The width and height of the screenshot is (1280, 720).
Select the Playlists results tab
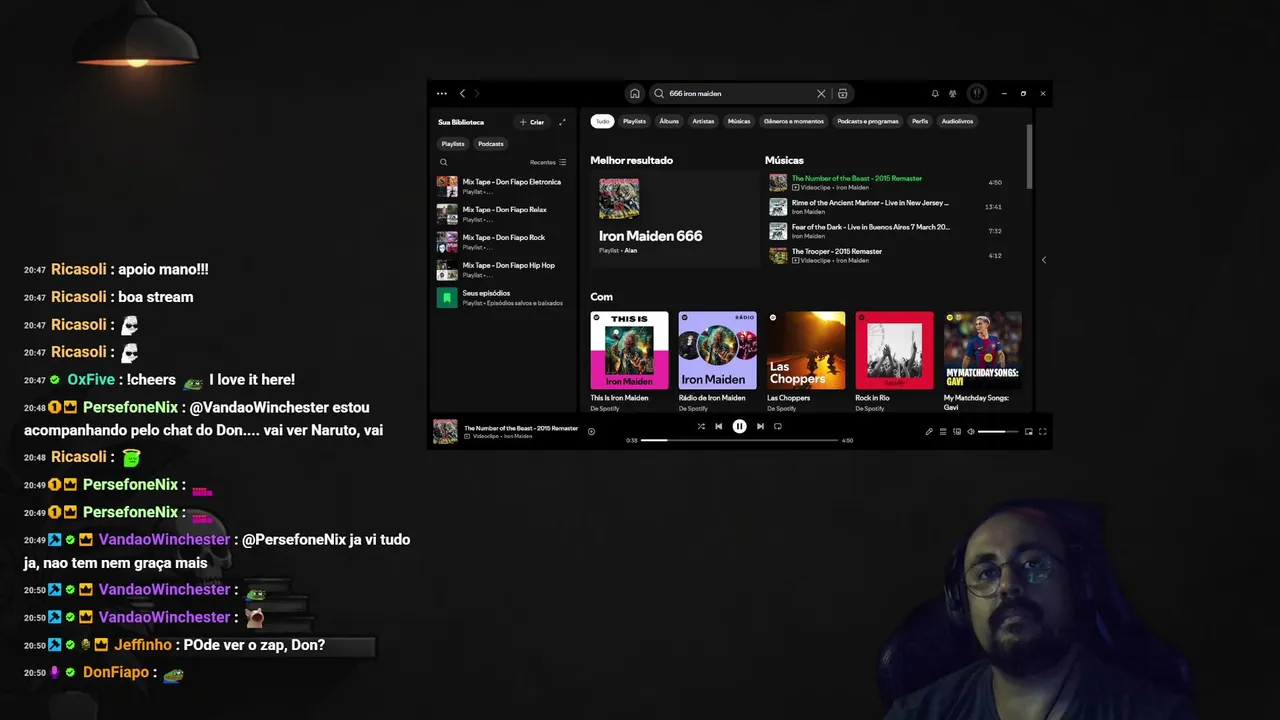click(635, 121)
